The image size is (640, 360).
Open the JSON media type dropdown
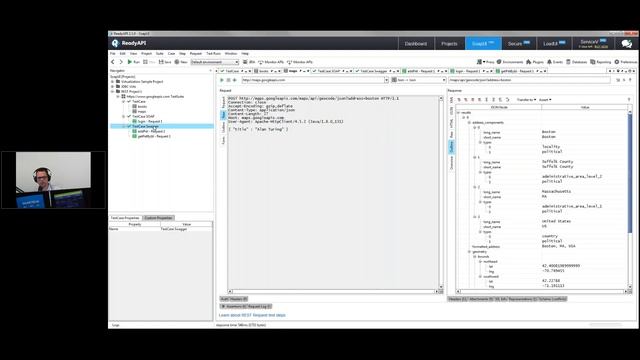(418, 80)
